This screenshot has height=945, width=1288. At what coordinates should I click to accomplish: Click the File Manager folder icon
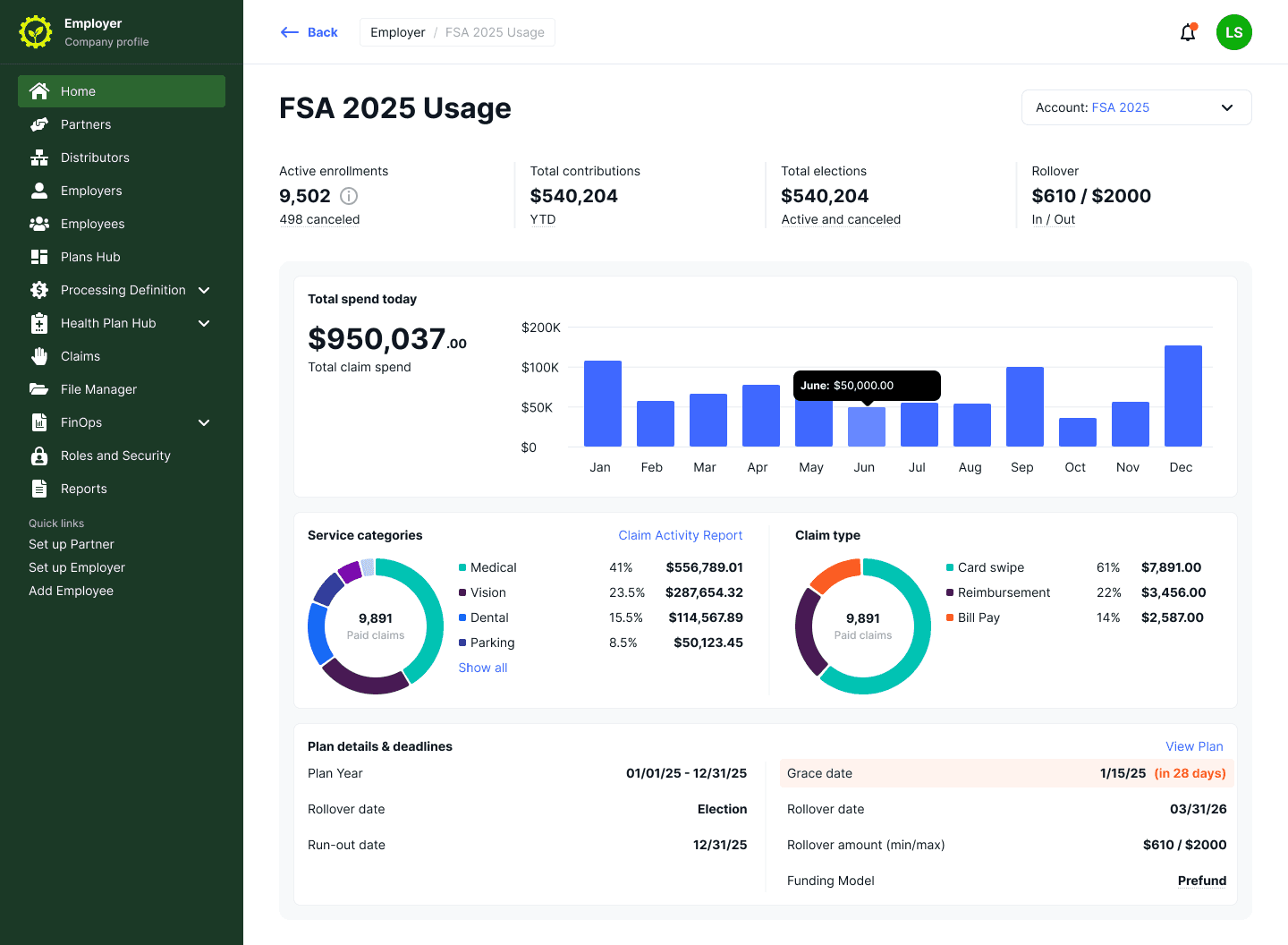[39, 389]
